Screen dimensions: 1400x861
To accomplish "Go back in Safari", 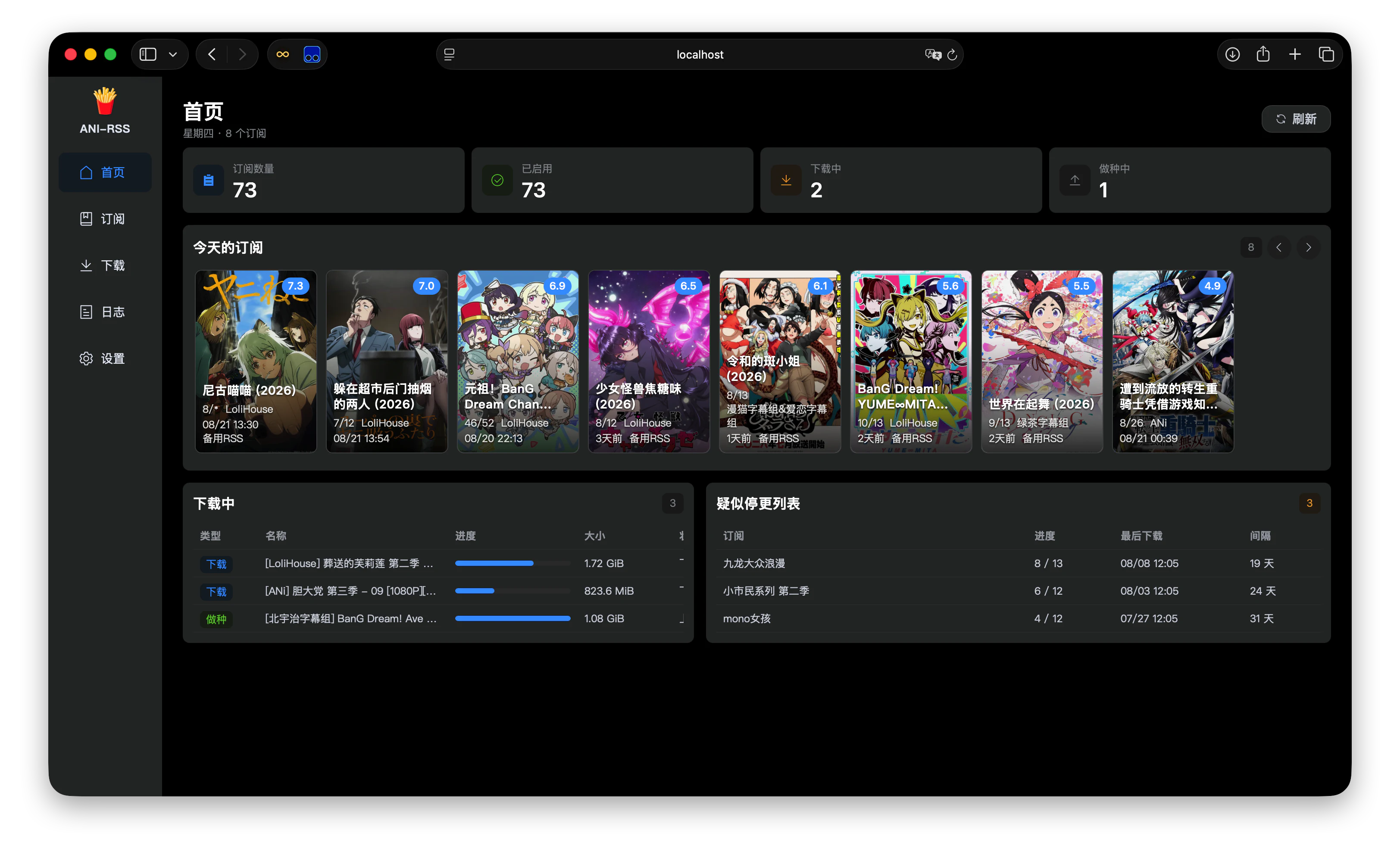I will 212,54.
